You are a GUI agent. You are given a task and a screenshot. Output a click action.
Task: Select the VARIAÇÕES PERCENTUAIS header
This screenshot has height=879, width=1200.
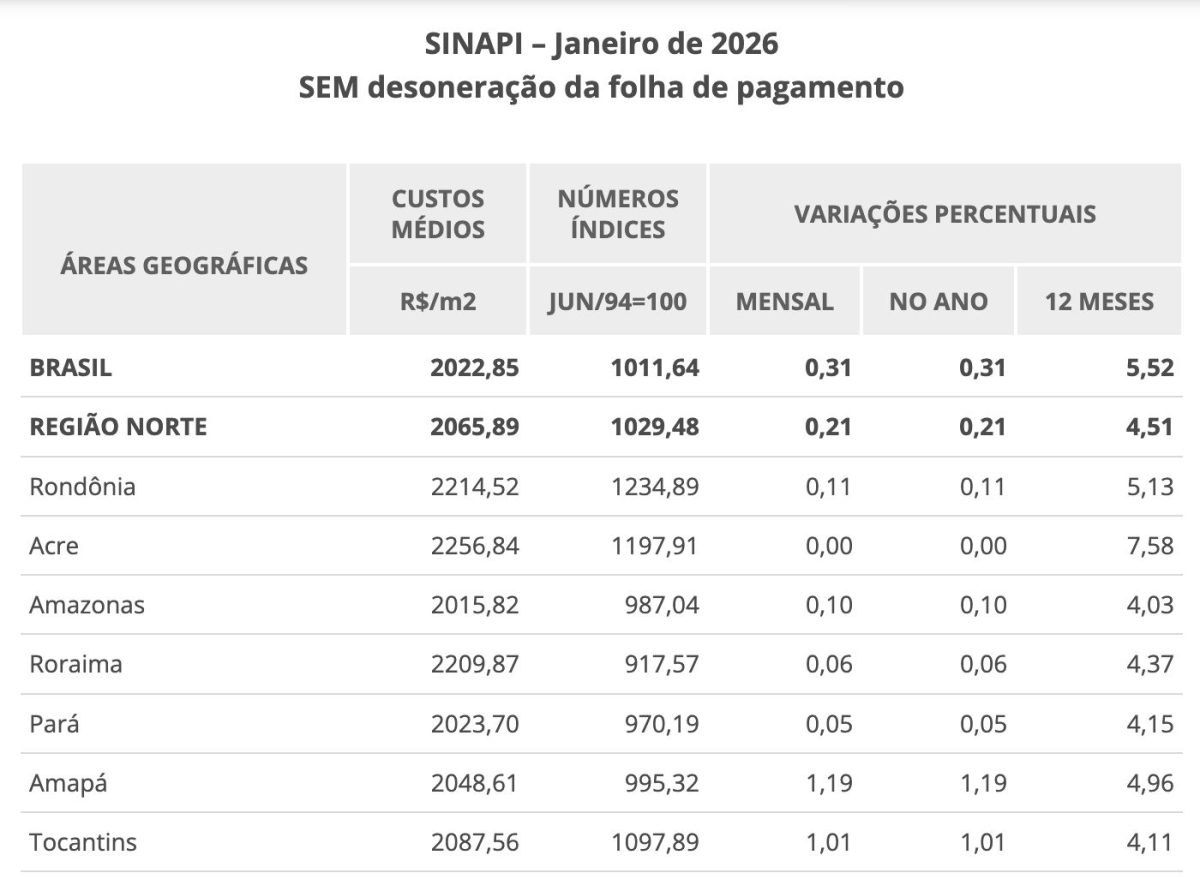click(945, 214)
